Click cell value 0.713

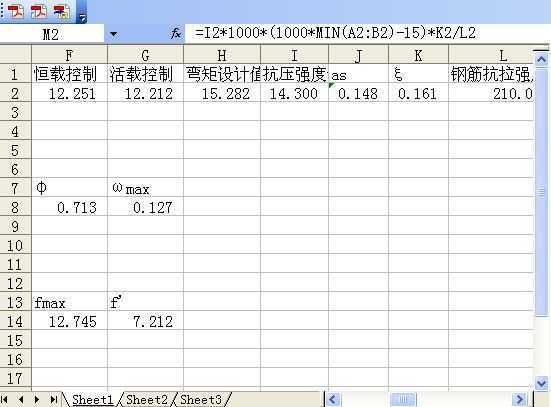point(69,207)
